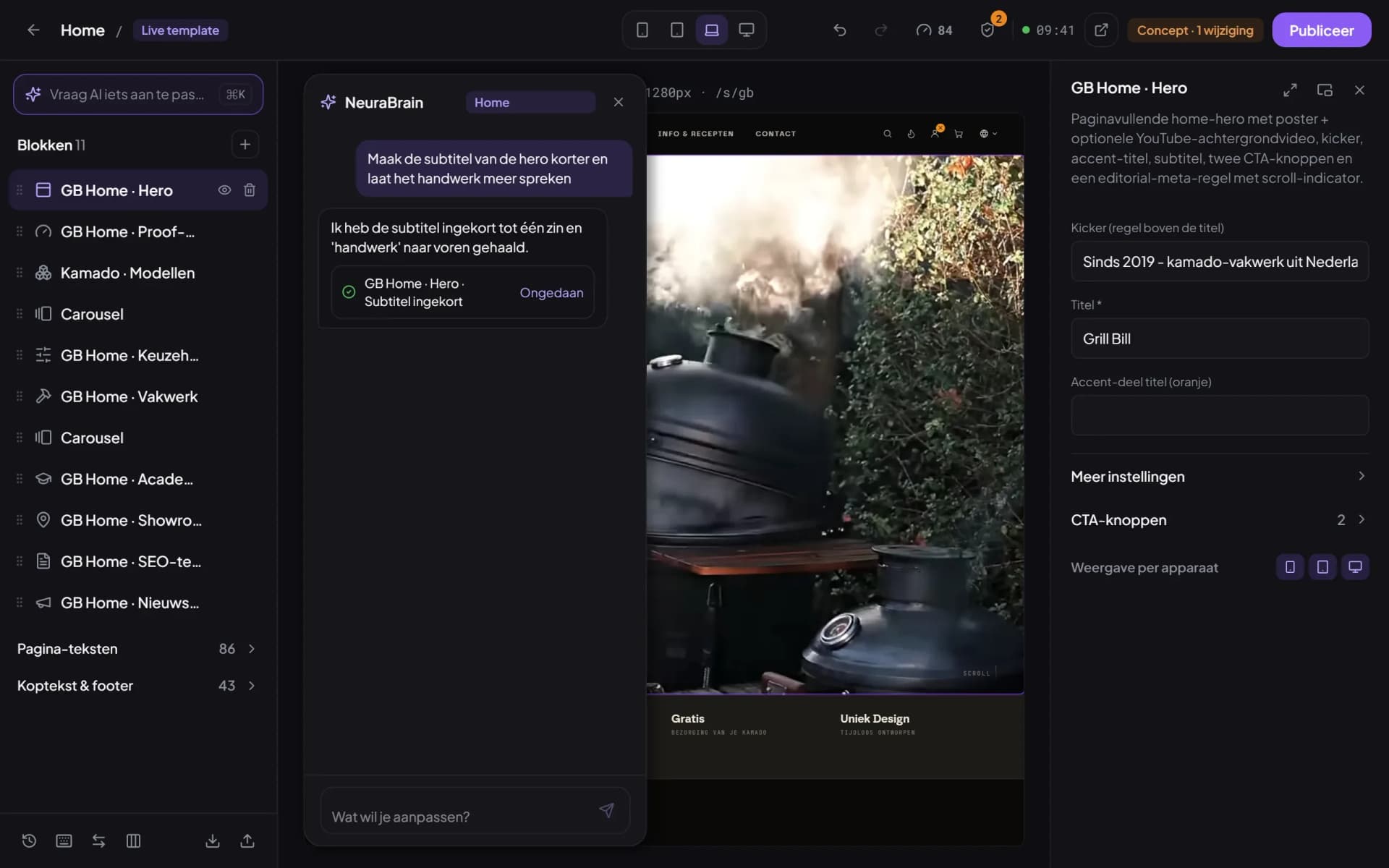
Task: Toggle mobile display in Weergave per apparaat
Action: 1290,567
